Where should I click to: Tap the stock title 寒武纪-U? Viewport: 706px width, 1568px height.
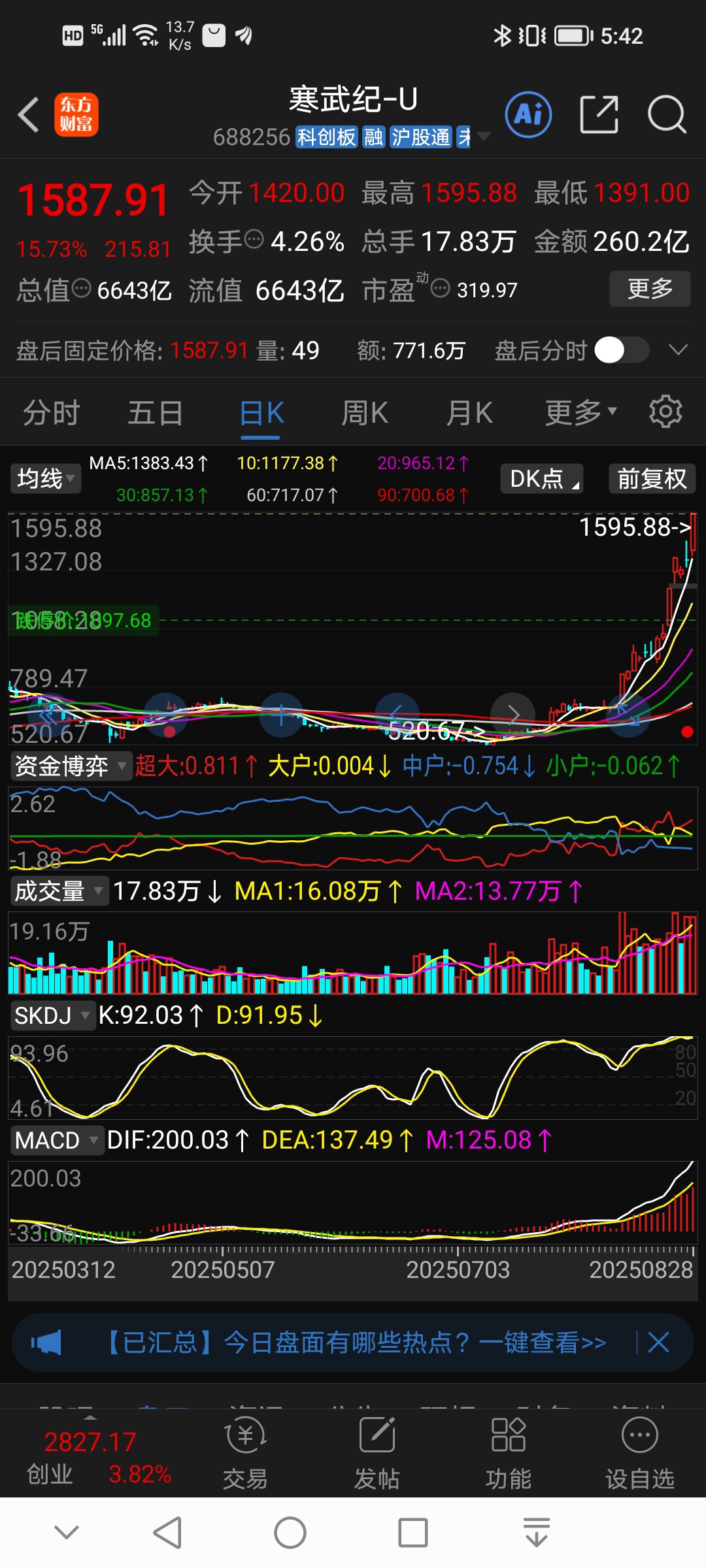353,99
